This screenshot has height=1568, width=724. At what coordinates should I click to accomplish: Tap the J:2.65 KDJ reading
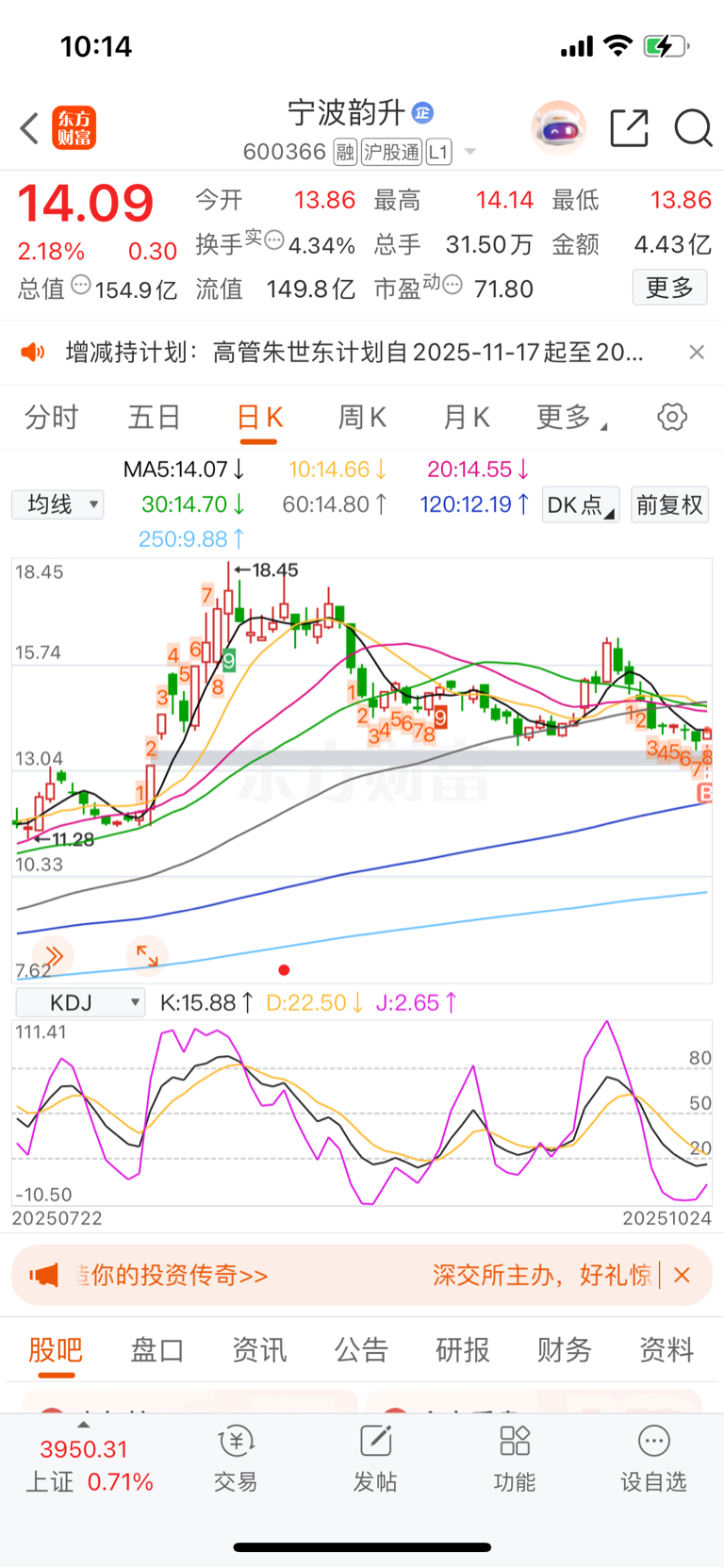coord(417,1002)
